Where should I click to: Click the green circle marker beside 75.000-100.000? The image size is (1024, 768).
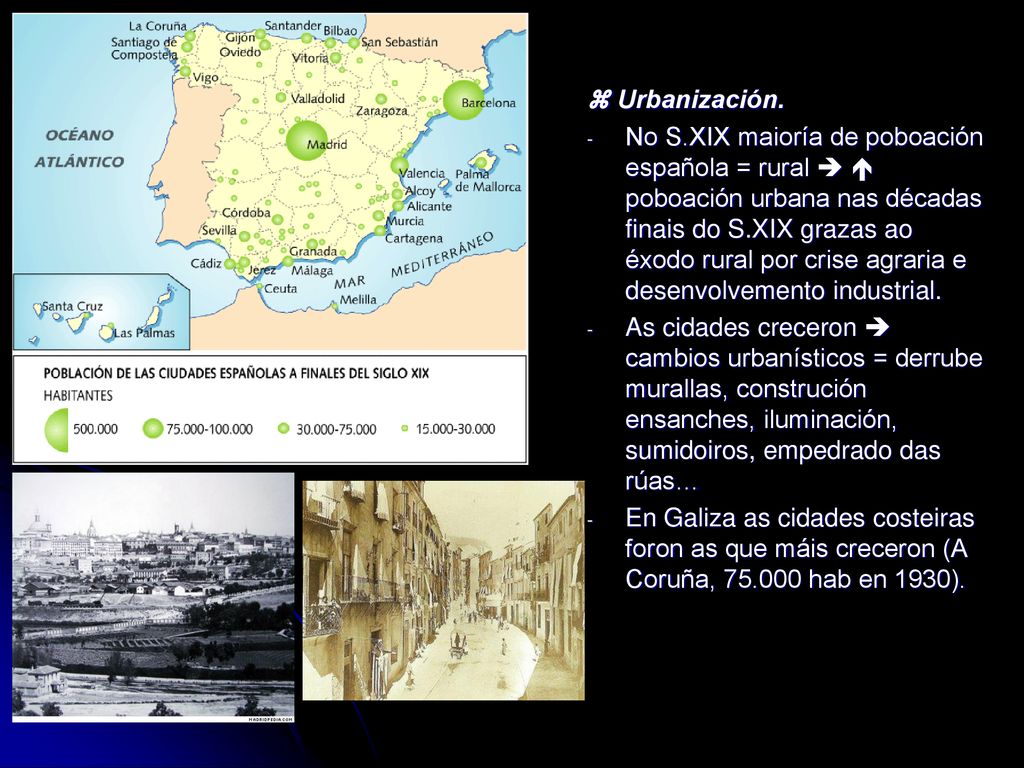point(153,428)
